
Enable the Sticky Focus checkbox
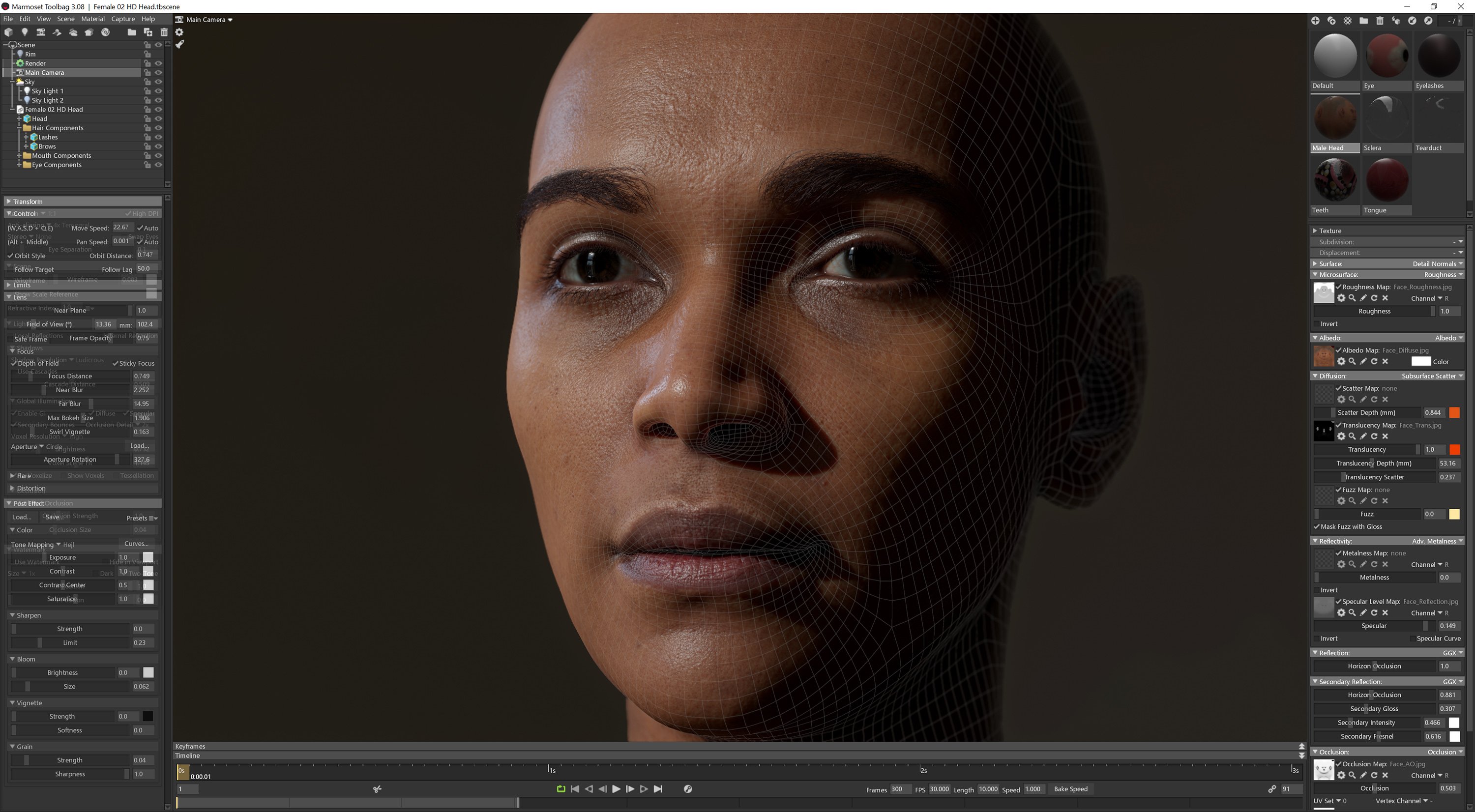pyautogui.click(x=116, y=363)
